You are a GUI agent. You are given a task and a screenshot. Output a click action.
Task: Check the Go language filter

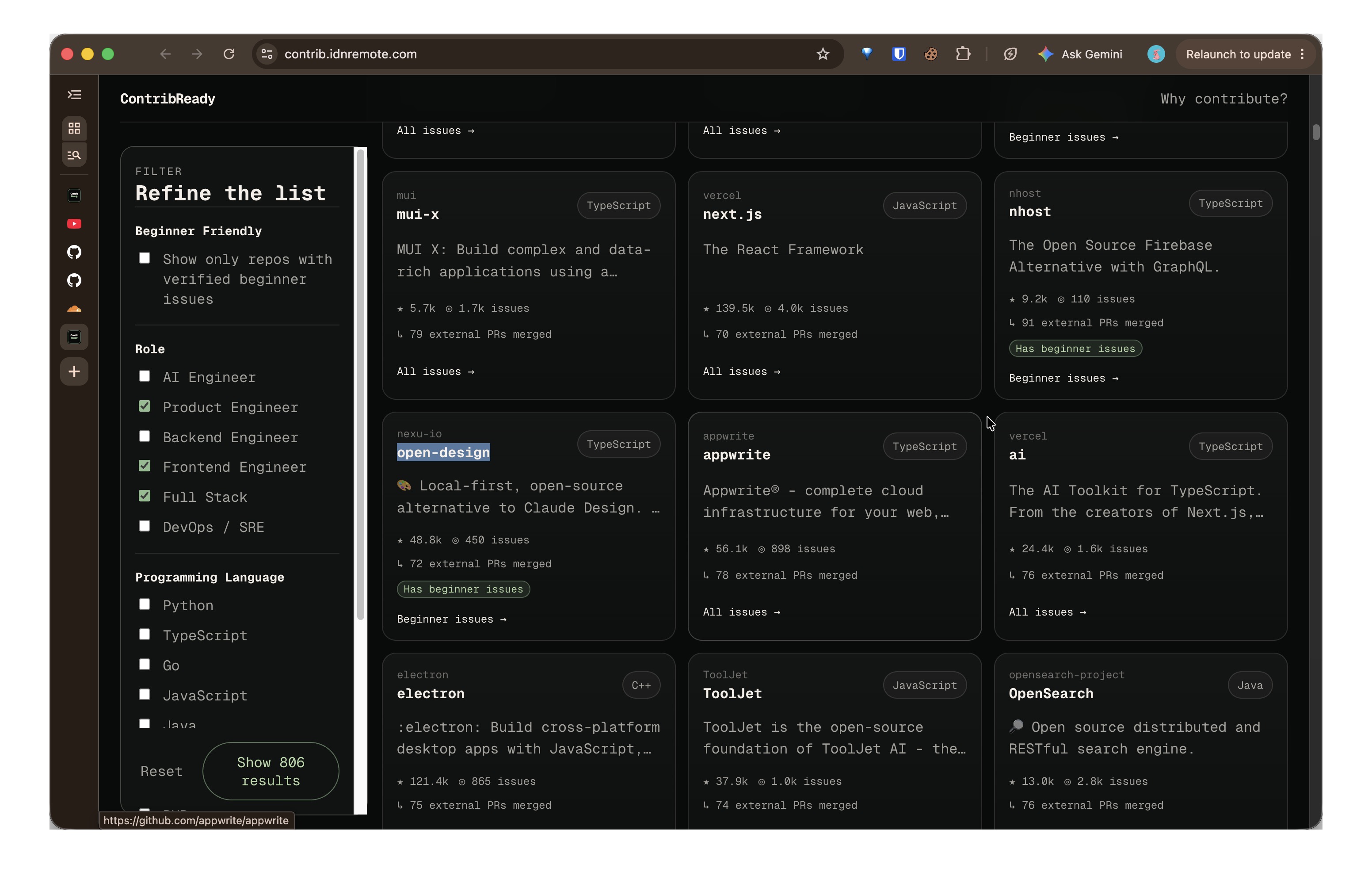point(145,664)
